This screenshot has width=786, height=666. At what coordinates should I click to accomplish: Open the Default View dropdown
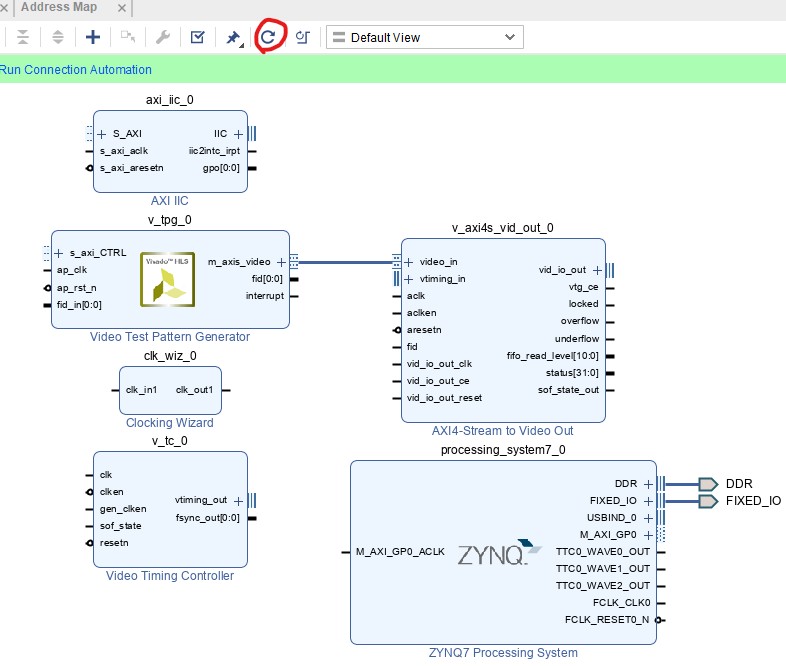coord(425,37)
